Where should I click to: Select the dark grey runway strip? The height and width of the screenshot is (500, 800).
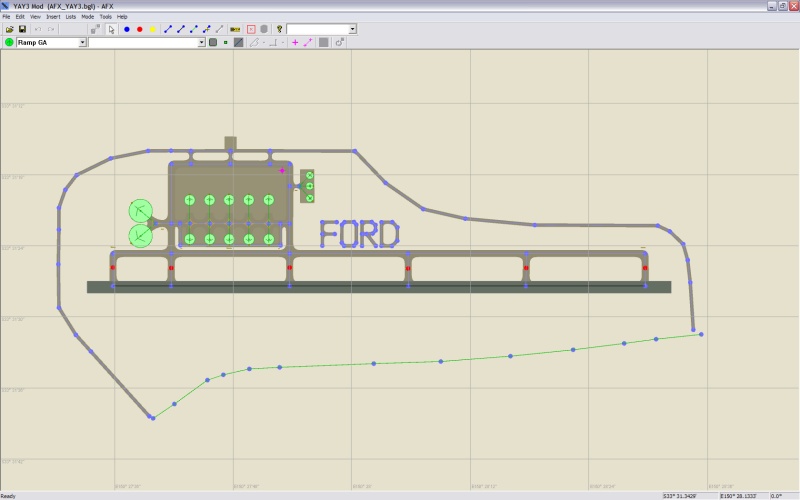tap(379, 287)
